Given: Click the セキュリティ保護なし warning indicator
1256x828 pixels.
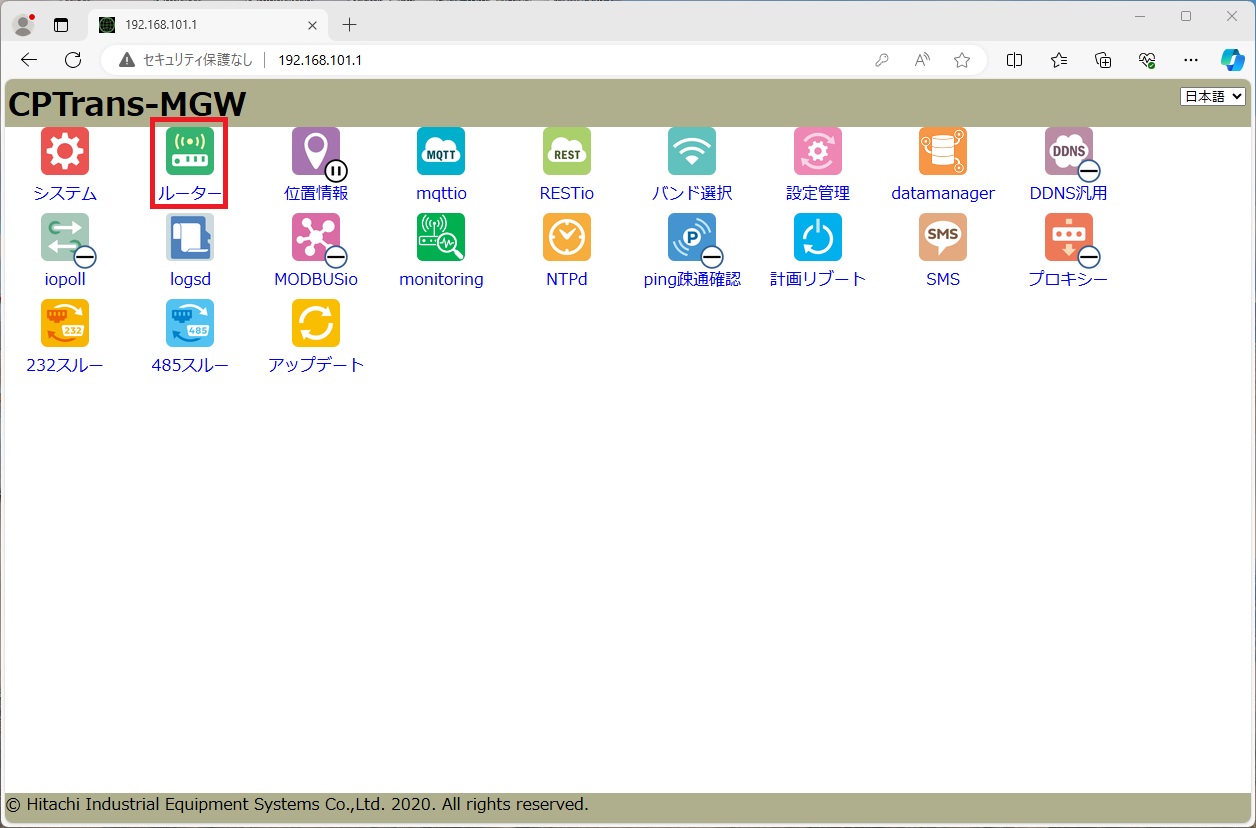Looking at the screenshot, I should point(186,60).
